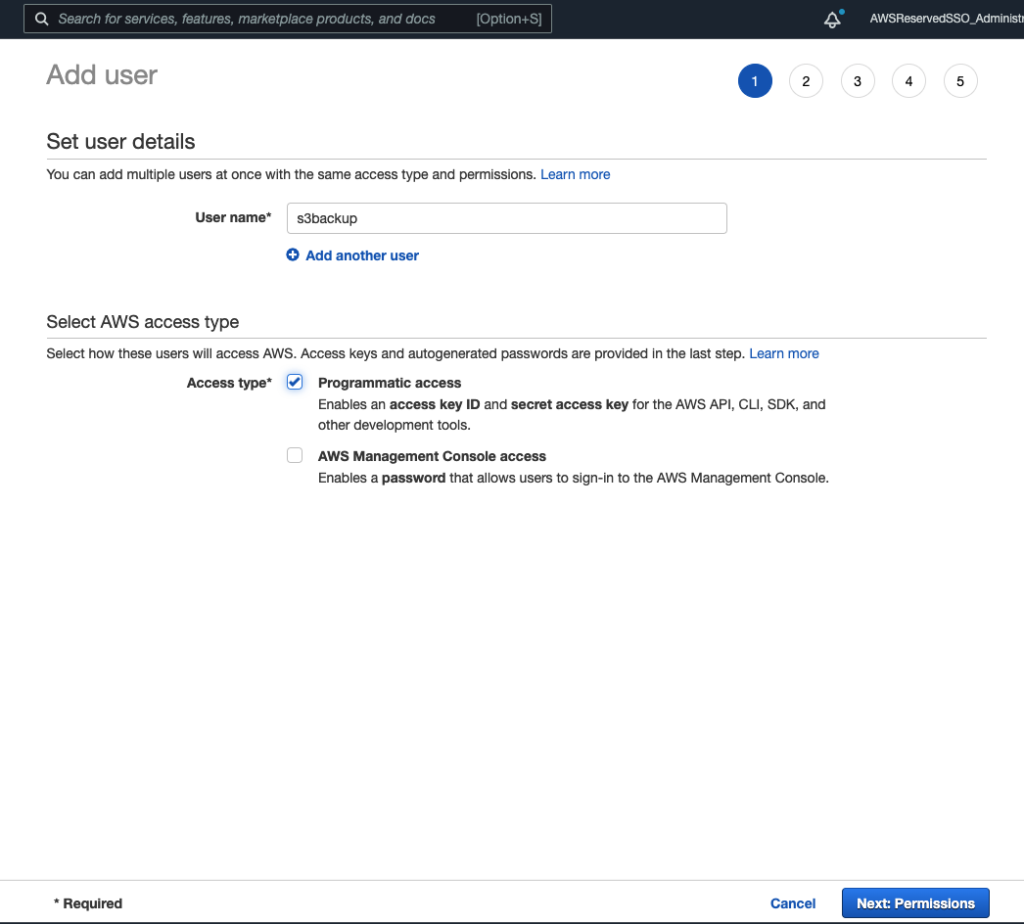Open the AWSReservedSSO_Administrator account menu
The image size is (1024, 924).
(946, 19)
